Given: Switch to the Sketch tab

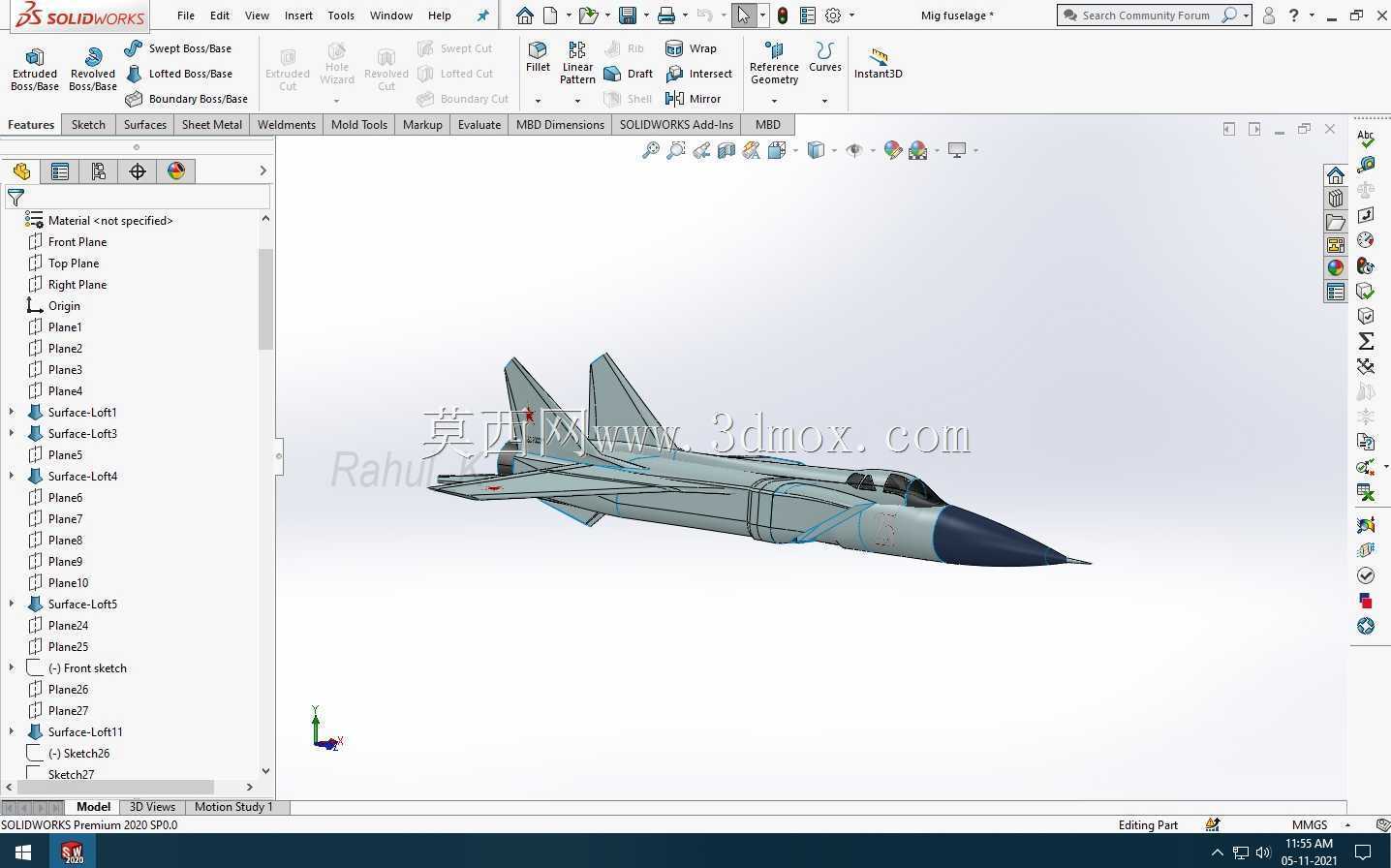Looking at the screenshot, I should (x=88, y=125).
